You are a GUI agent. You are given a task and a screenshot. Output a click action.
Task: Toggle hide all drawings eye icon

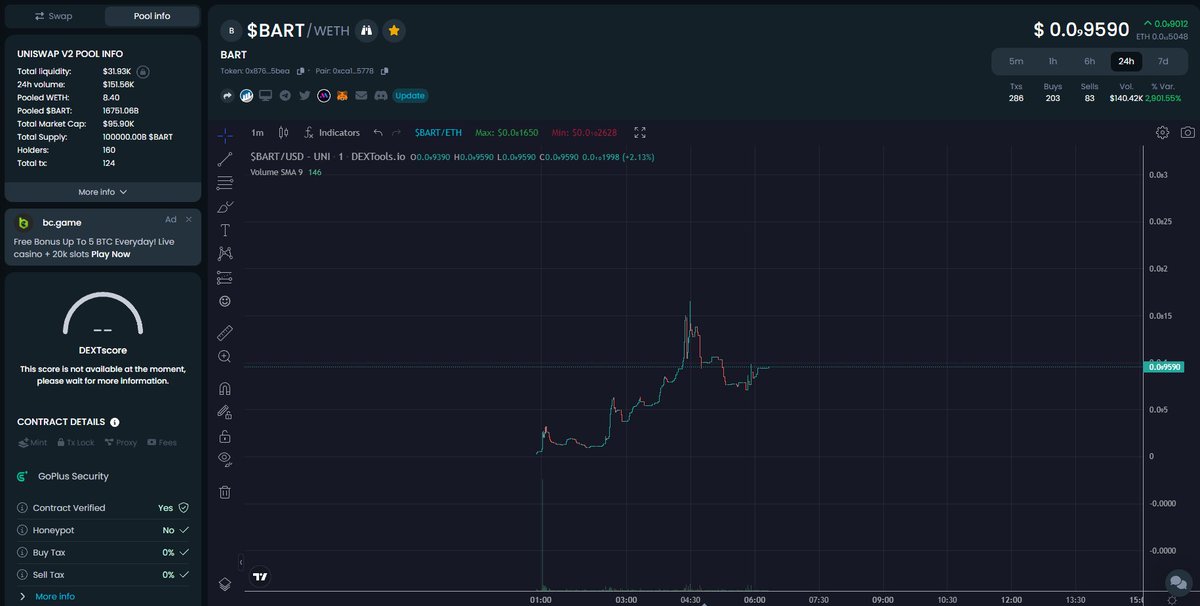click(225, 459)
